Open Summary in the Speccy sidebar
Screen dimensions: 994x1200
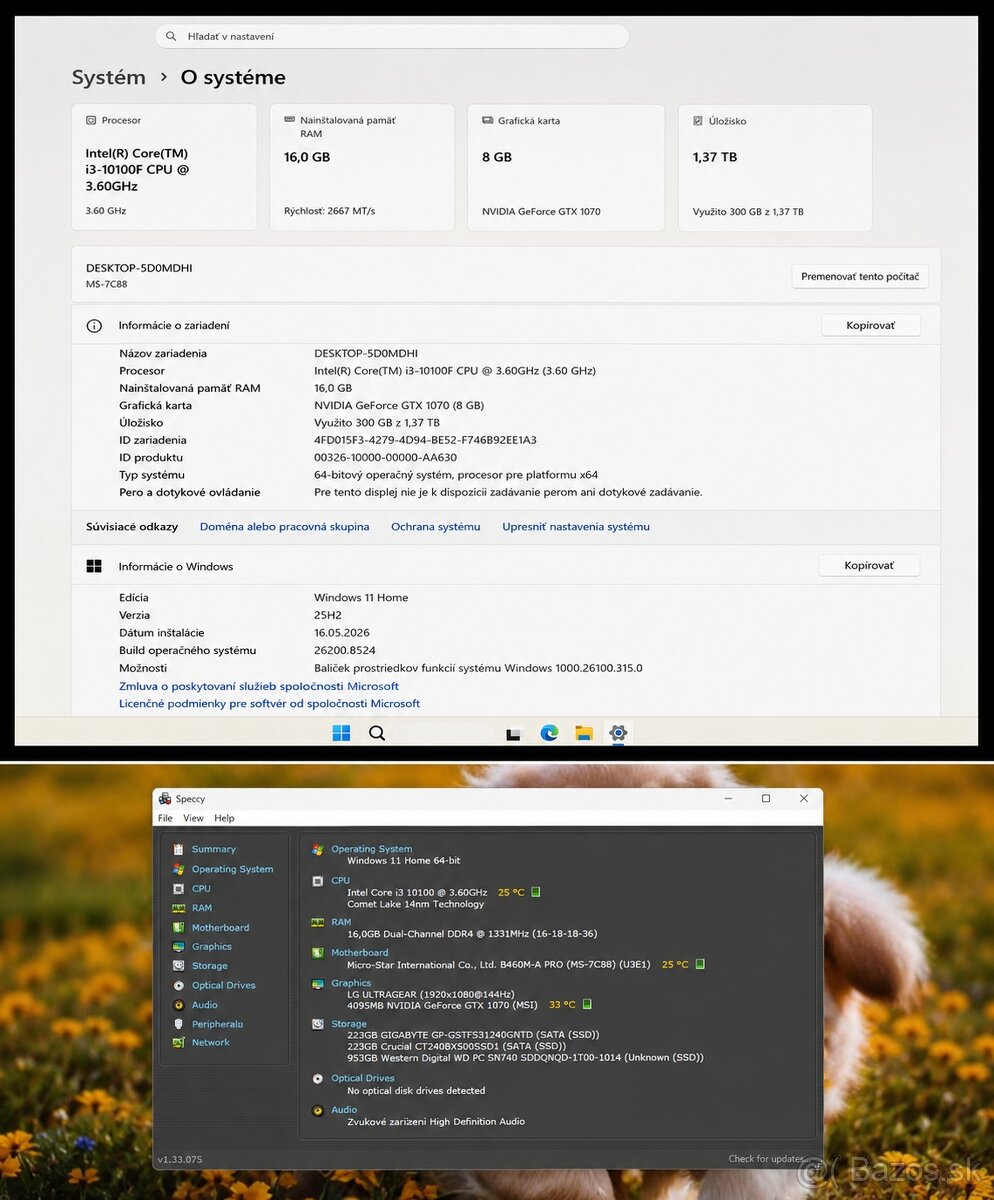(213, 849)
